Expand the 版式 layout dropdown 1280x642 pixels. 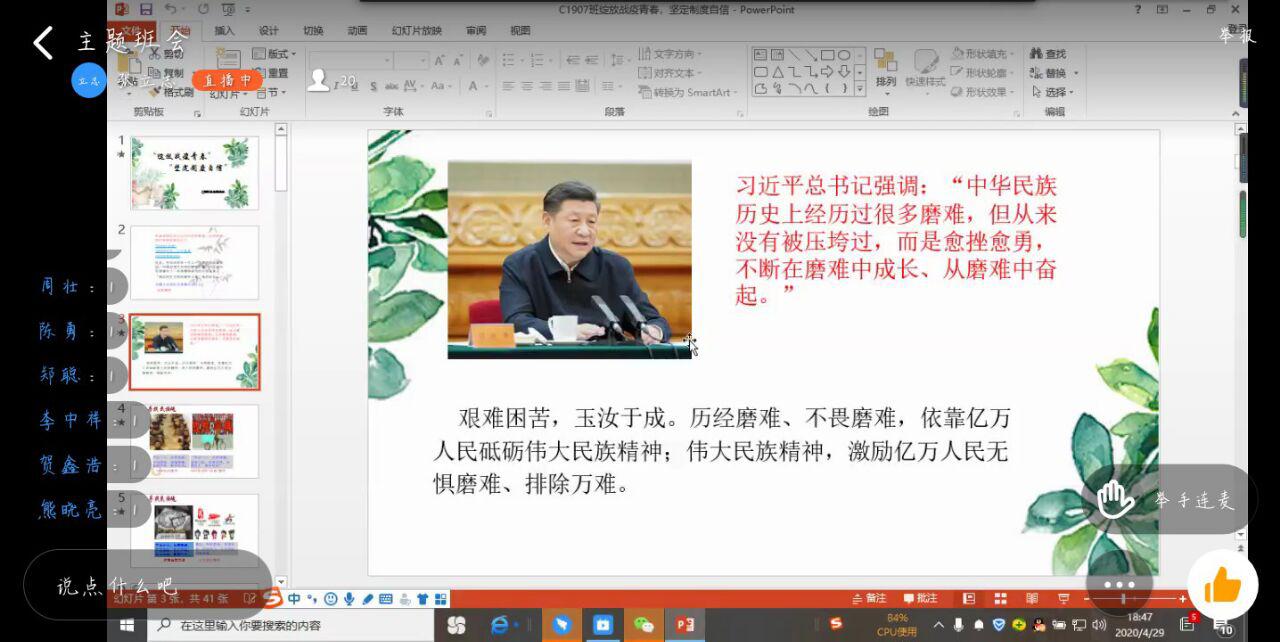(x=274, y=54)
